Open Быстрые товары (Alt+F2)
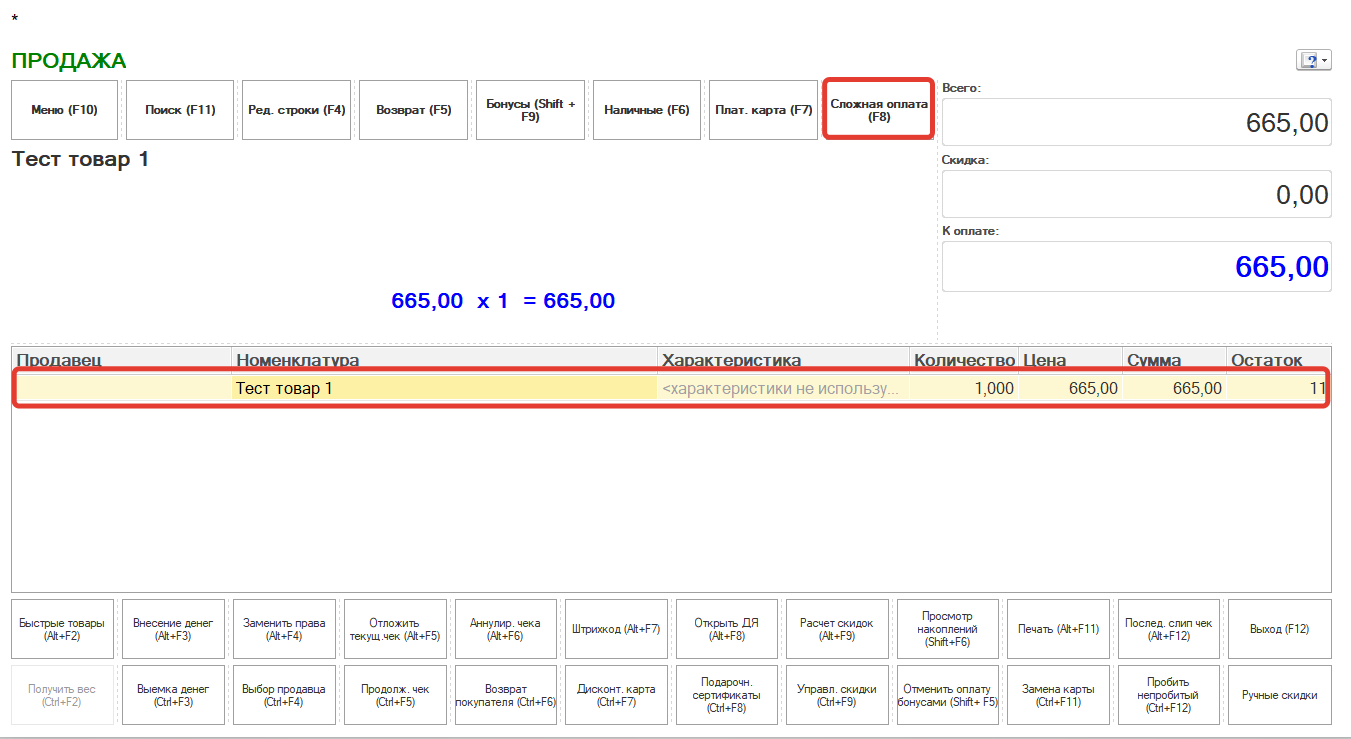The height and width of the screenshot is (739, 1351). (62, 629)
